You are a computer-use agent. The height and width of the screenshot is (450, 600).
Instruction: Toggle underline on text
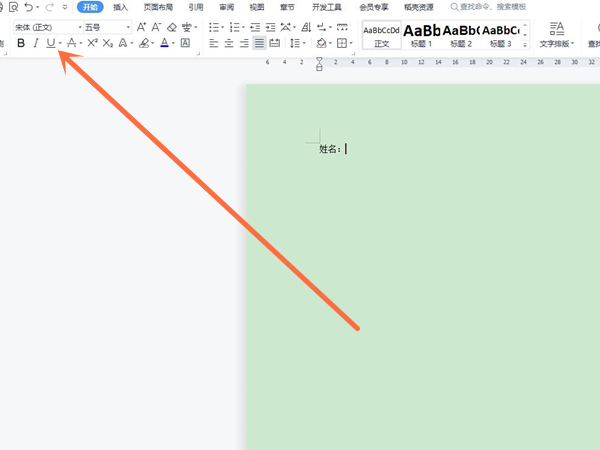50,44
